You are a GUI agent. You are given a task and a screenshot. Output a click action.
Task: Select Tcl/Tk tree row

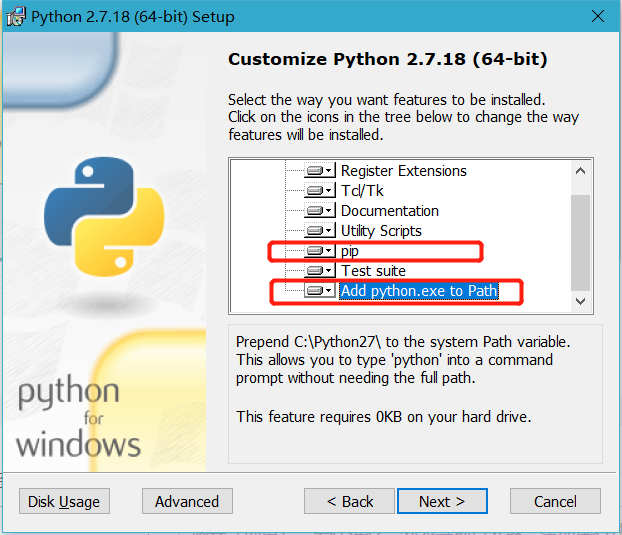(x=362, y=191)
